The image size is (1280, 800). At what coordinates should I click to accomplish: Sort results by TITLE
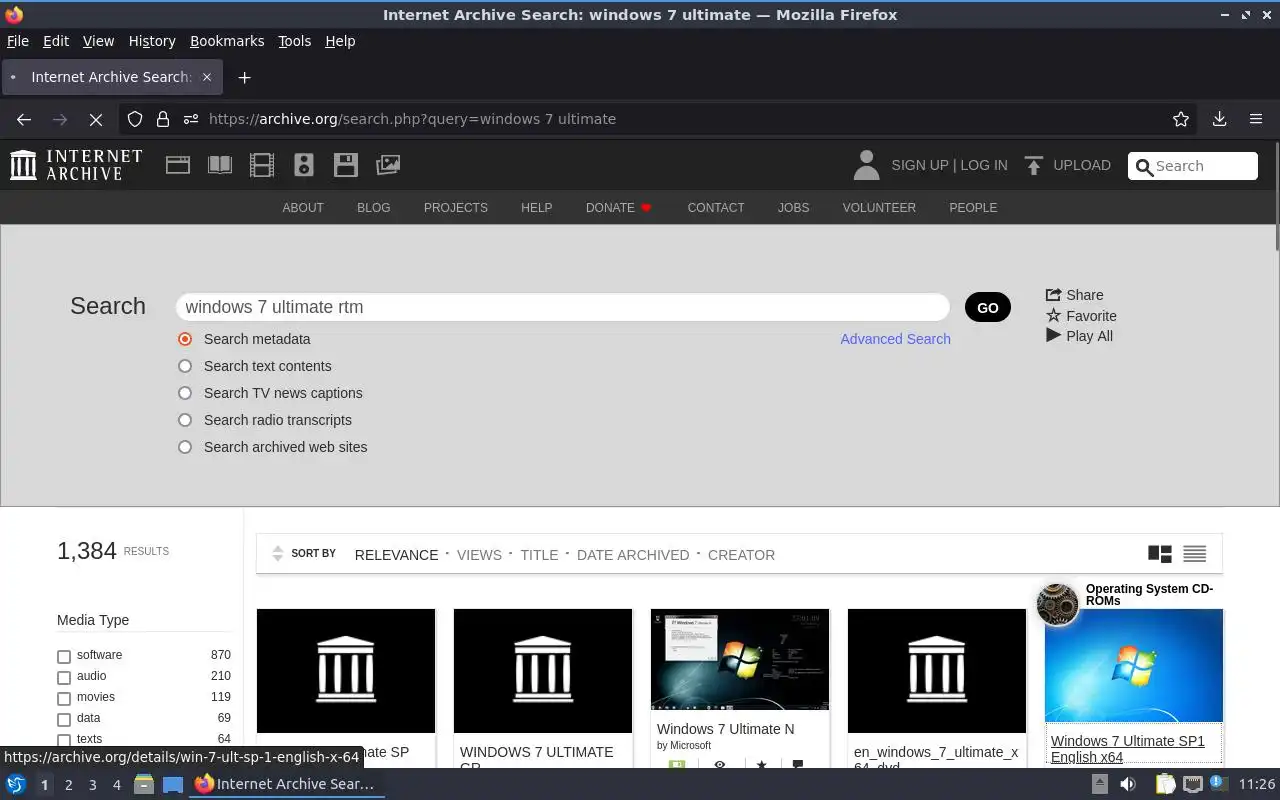(539, 555)
